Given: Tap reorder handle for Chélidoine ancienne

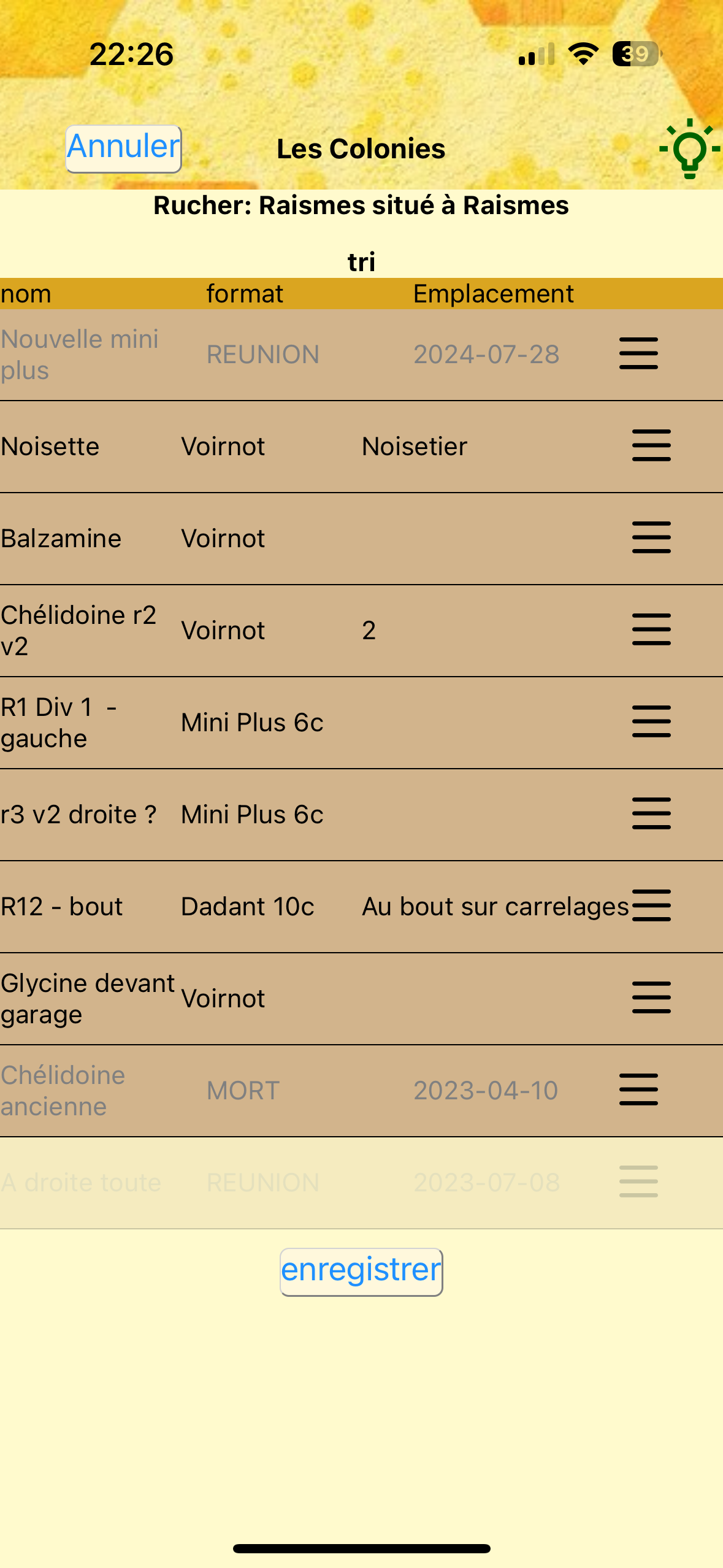Looking at the screenshot, I should tap(638, 1090).
